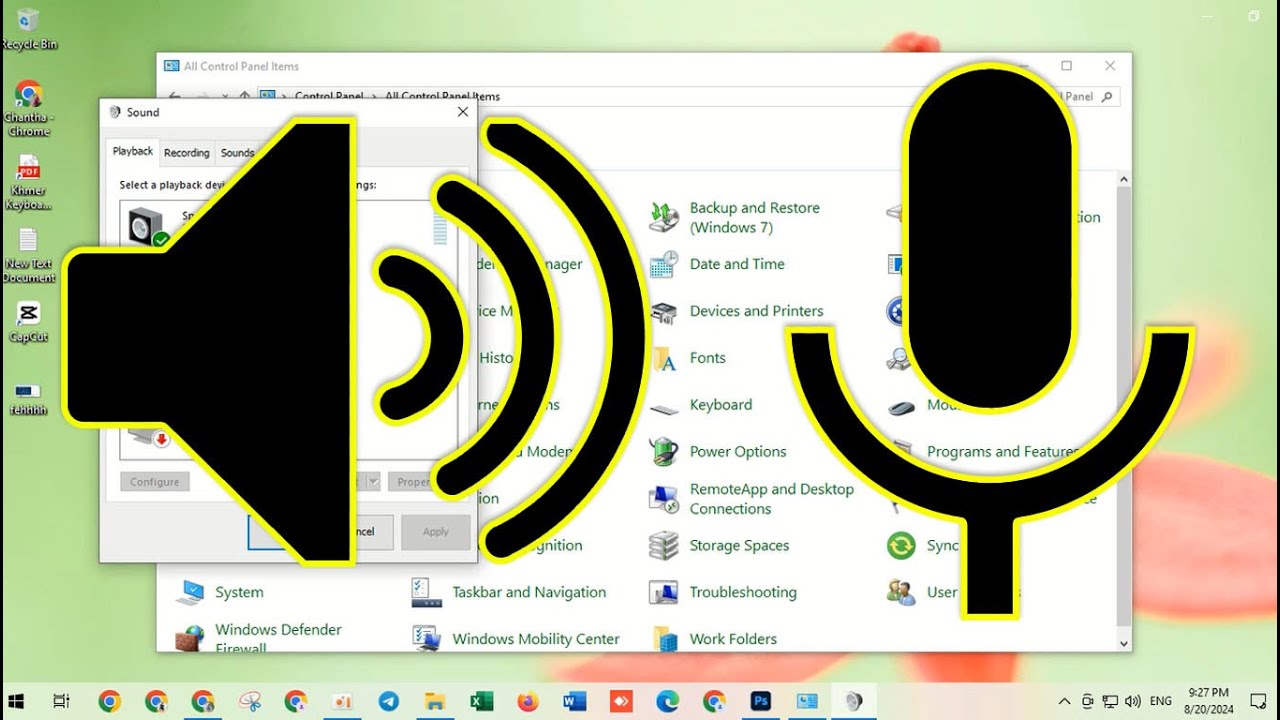This screenshot has height=720, width=1280.
Task: Click the Windows Start button
Action: pyautogui.click(x=16, y=702)
